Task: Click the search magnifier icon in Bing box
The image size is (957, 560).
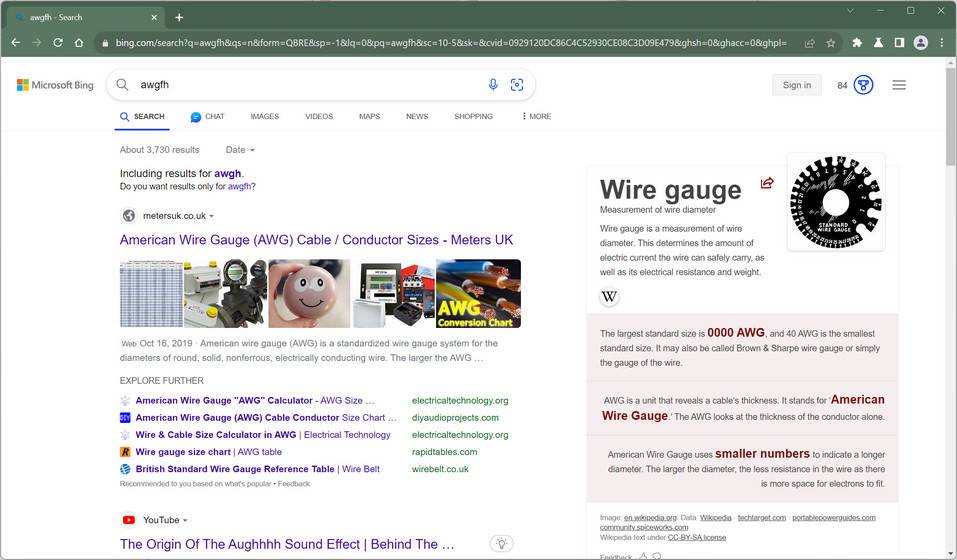Action: click(123, 85)
